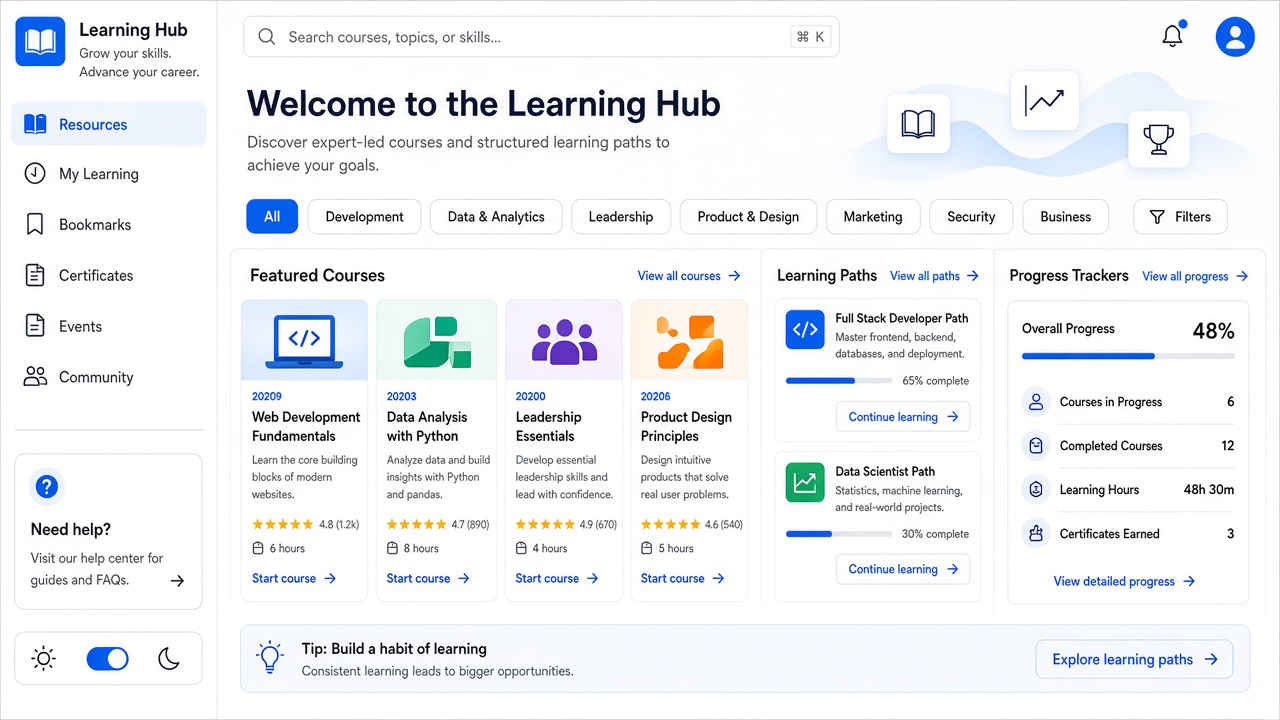Start the Data Analysis with Python course
The width and height of the screenshot is (1280, 720).
(428, 578)
